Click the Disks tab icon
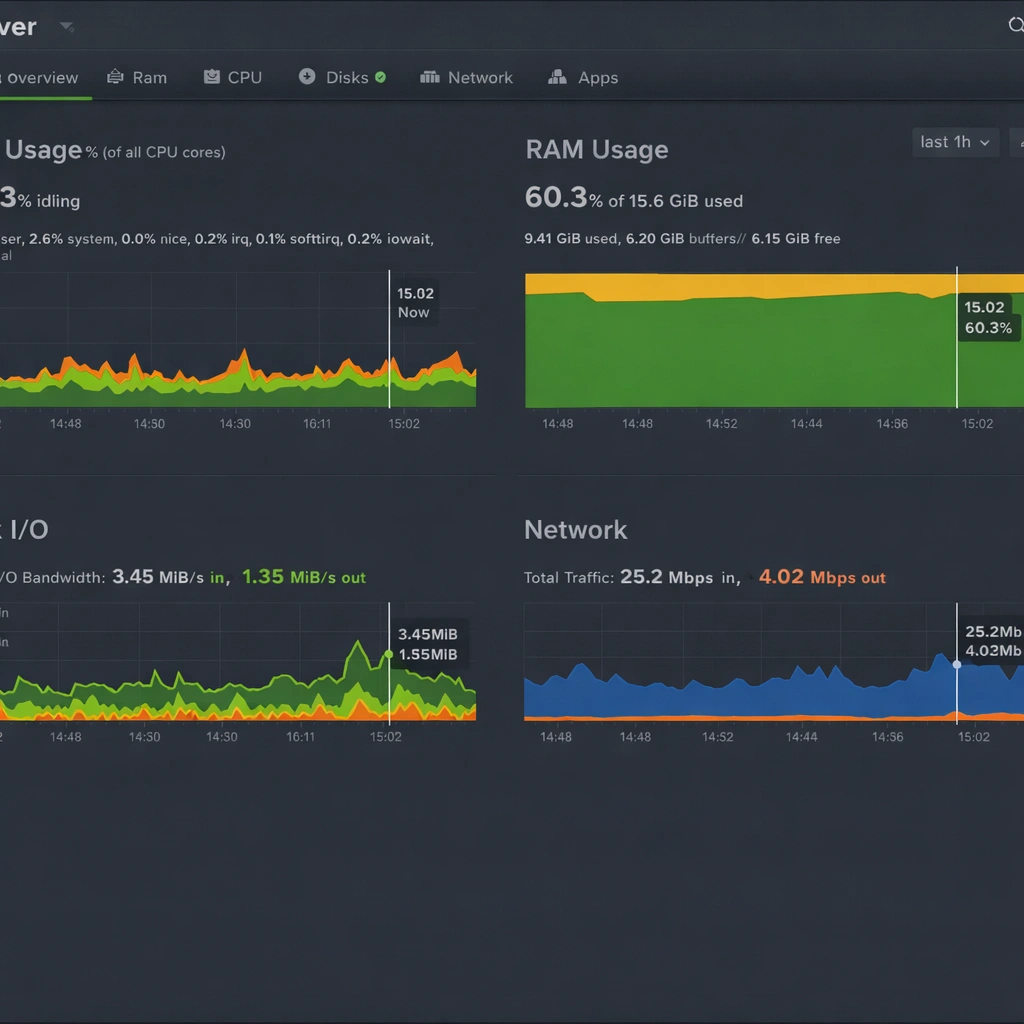Image resolution: width=1024 pixels, height=1024 pixels. click(307, 77)
